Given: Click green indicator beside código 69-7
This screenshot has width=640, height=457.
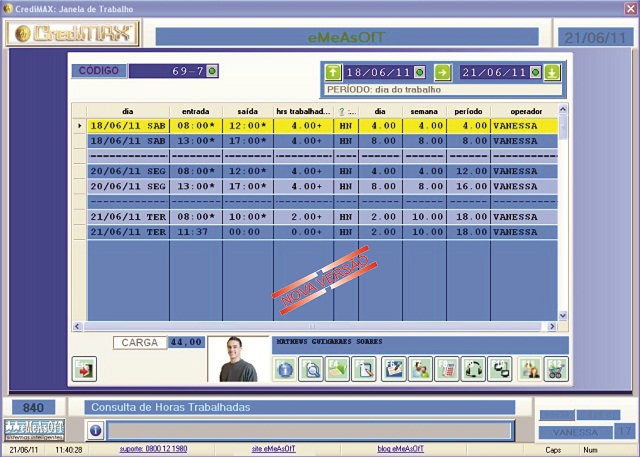Looking at the screenshot, I should click(212, 71).
